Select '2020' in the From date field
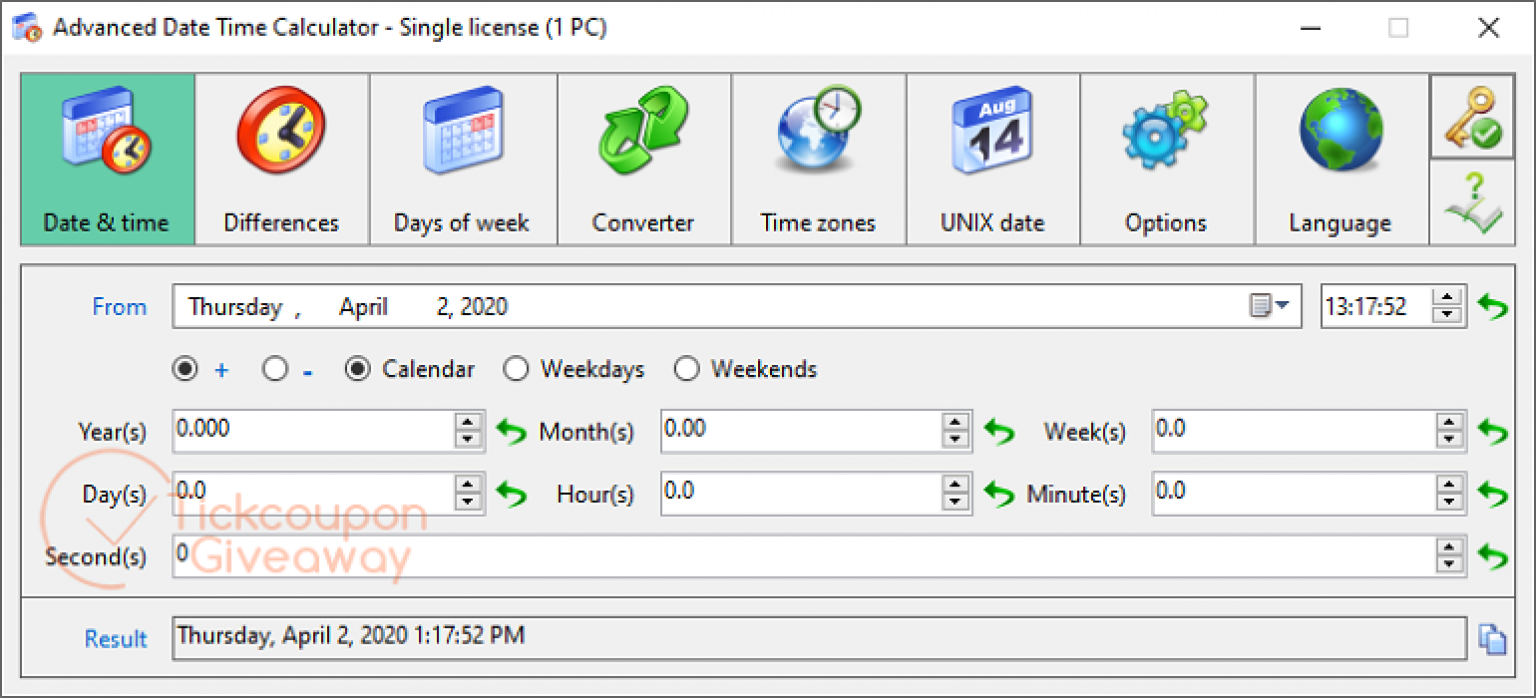This screenshot has height=698, width=1536. pos(484,307)
